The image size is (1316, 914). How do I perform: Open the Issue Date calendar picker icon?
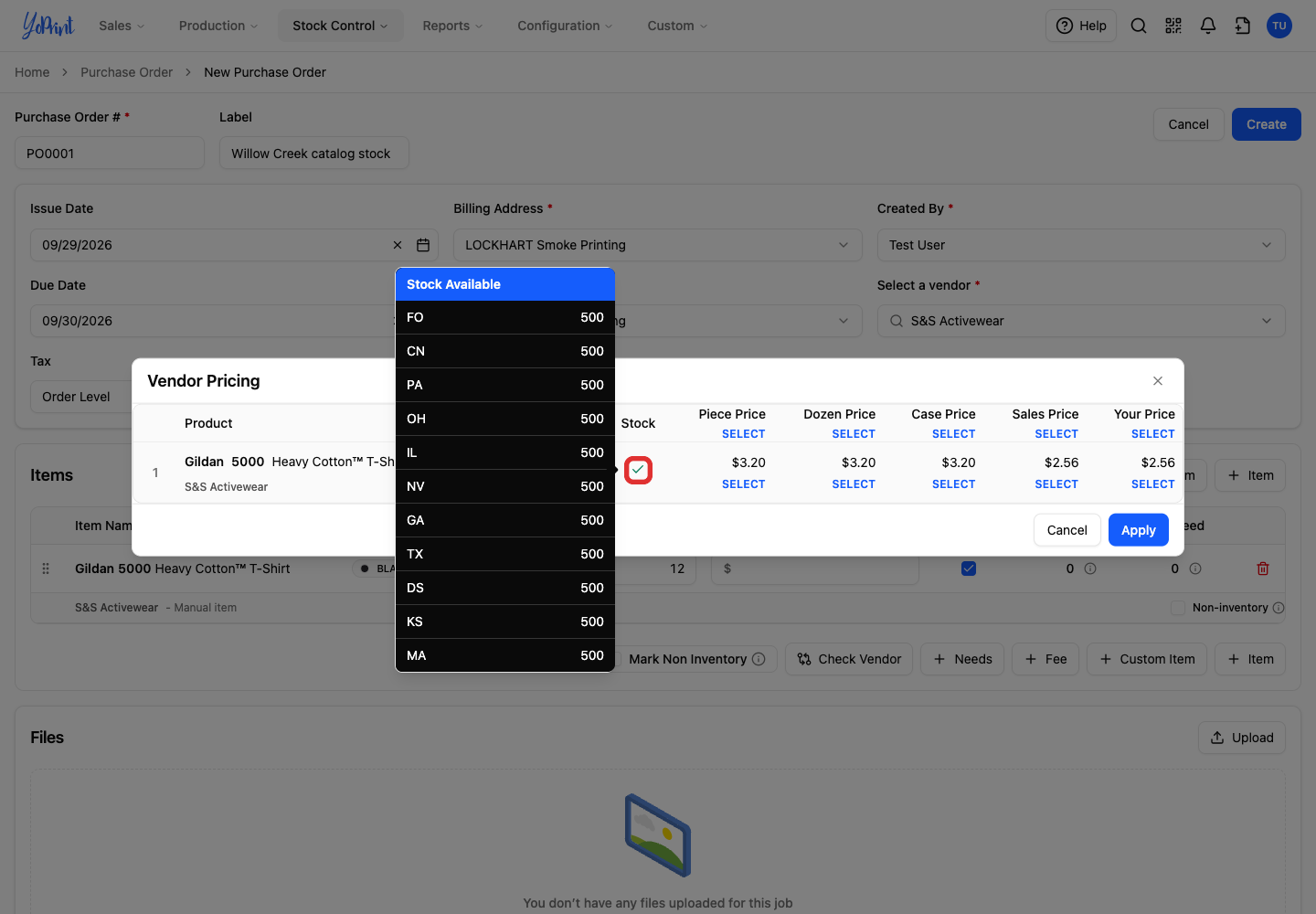tap(423, 245)
